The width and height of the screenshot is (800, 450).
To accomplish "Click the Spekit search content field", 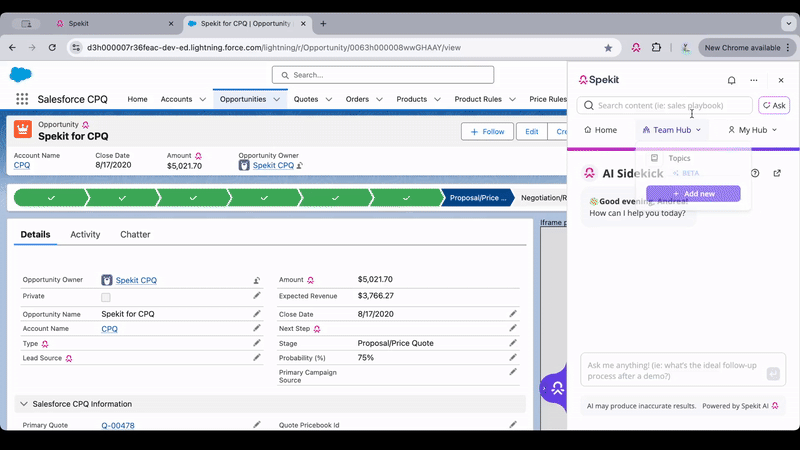I will (x=664, y=106).
